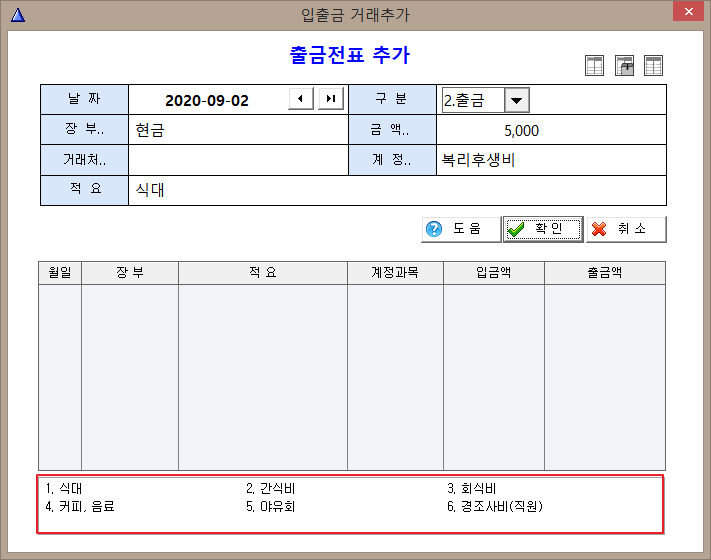This screenshot has height=560, width=711.
Task: Jump to last date arrow button
Action: [x=331, y=99]
